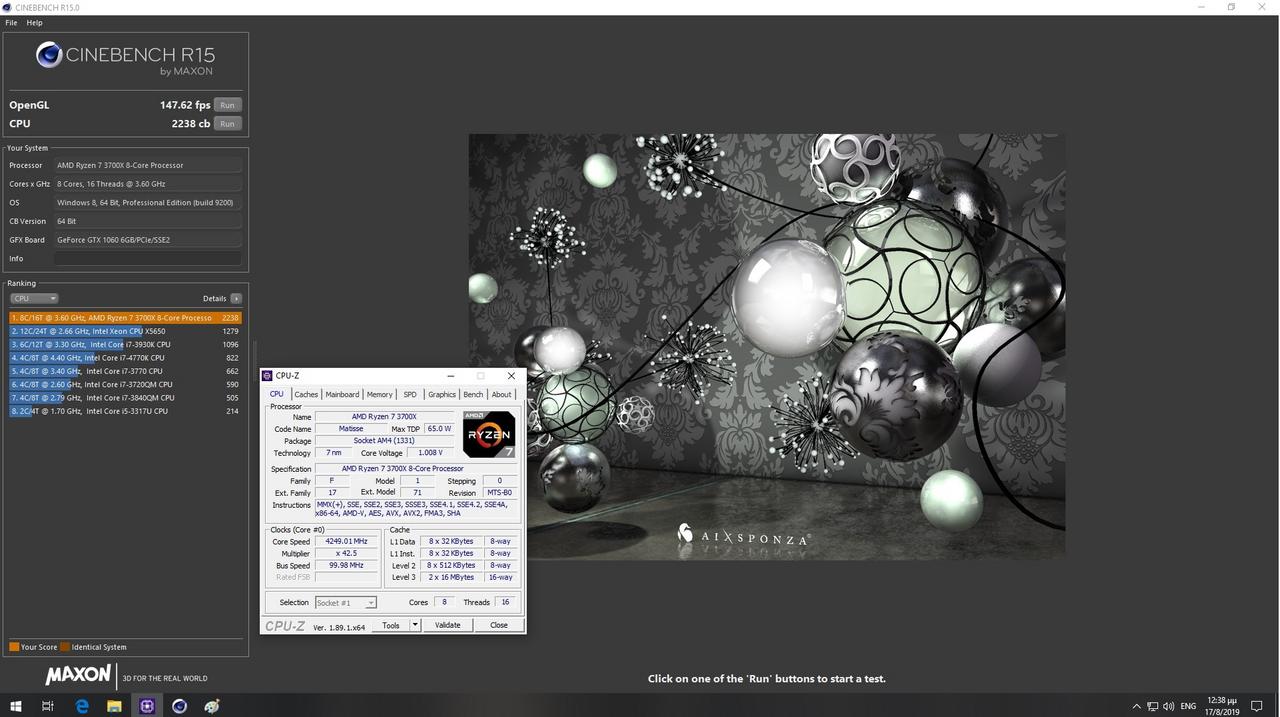Screen dimensions: 1280x717
Task: Open the Help menu in Cinebench
Action: coord(34,22)
